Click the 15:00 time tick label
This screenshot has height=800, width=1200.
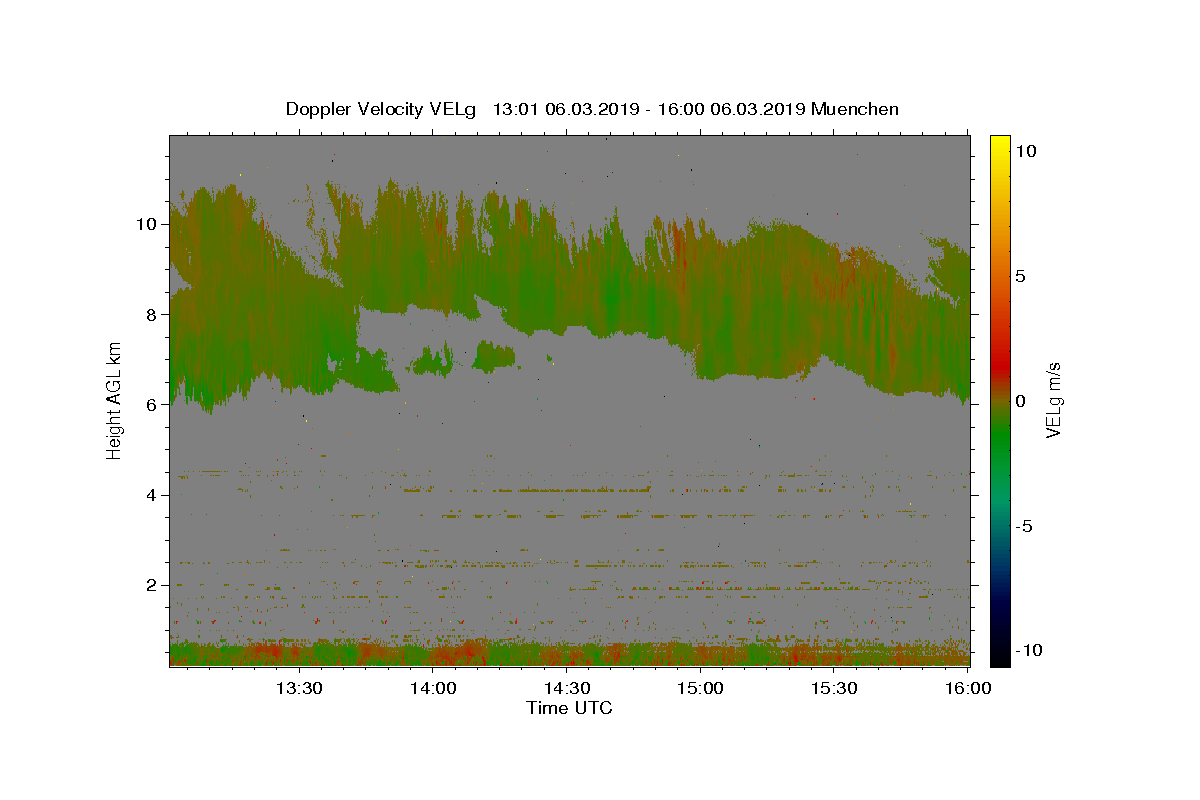(x=700, y=688)
